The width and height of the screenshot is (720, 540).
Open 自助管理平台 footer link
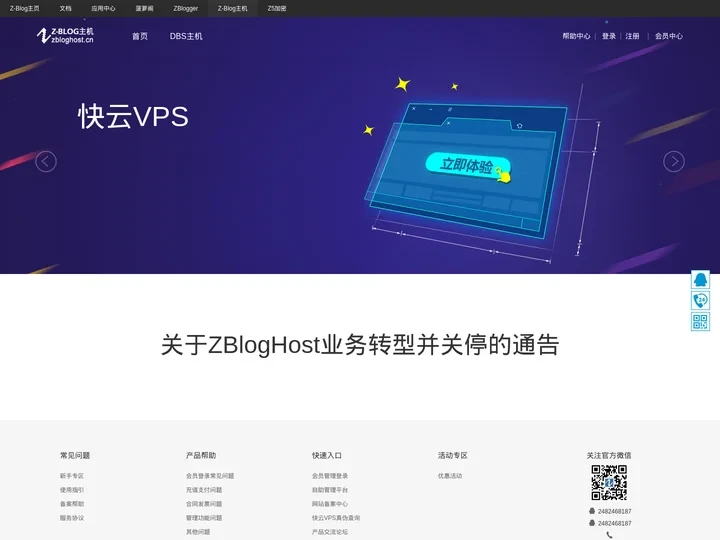coord(330,490)
